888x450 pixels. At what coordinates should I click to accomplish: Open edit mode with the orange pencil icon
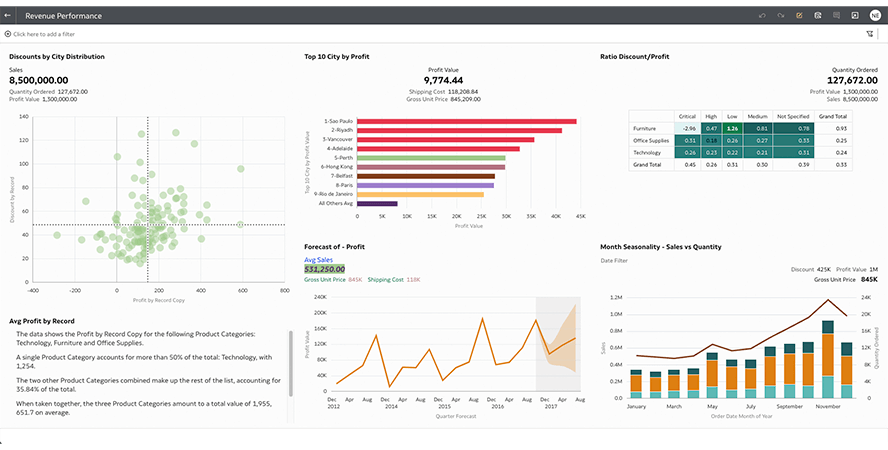click(799, 15)
